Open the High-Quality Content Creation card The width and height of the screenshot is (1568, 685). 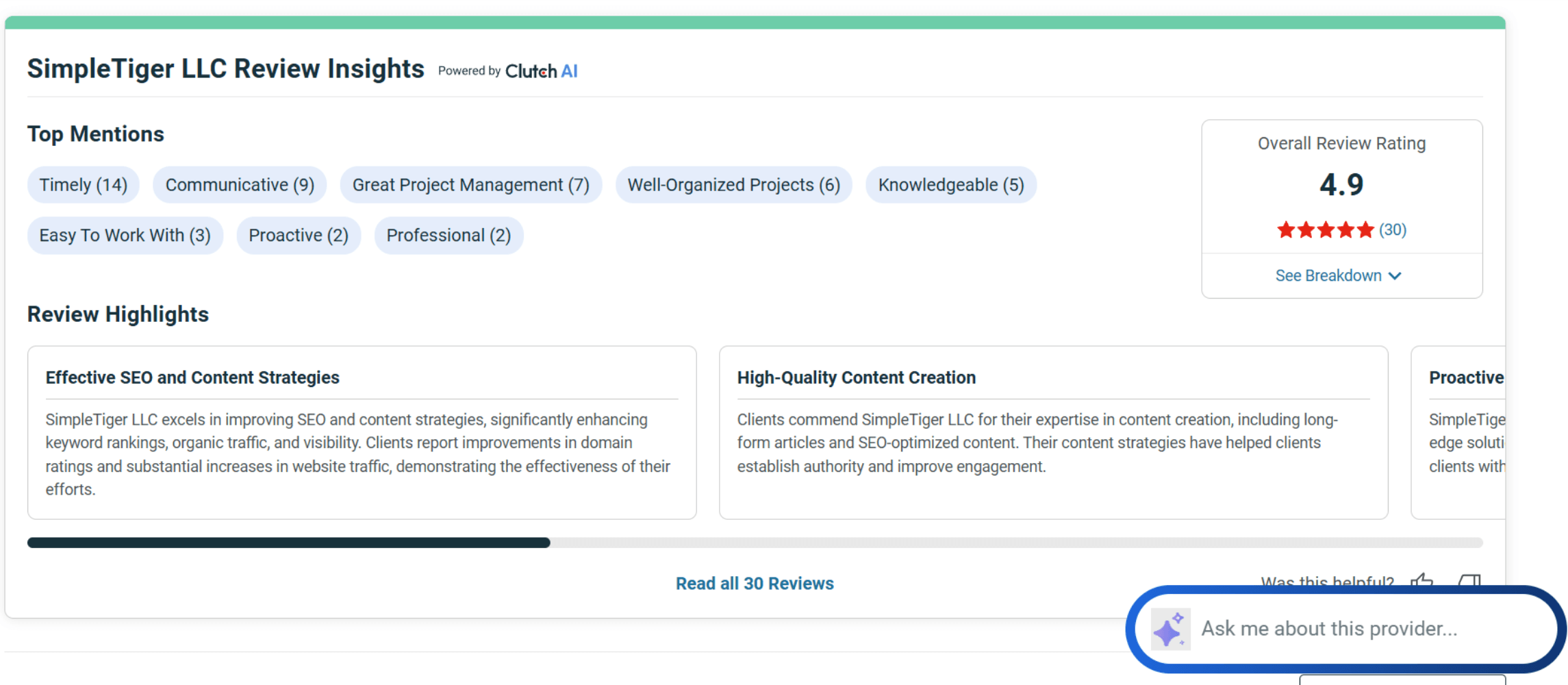tap(1054, 432)
